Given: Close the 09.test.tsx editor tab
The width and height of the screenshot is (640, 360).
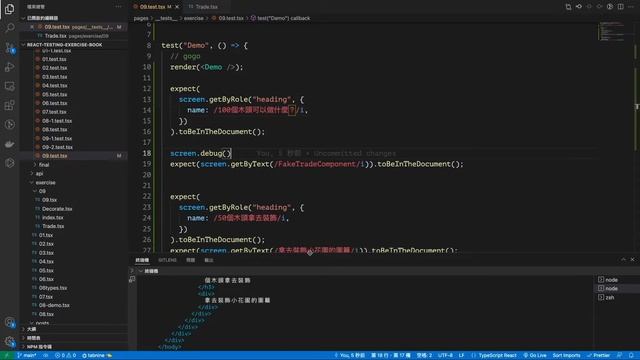Looking at the screenshot, I should pos(177,7).
